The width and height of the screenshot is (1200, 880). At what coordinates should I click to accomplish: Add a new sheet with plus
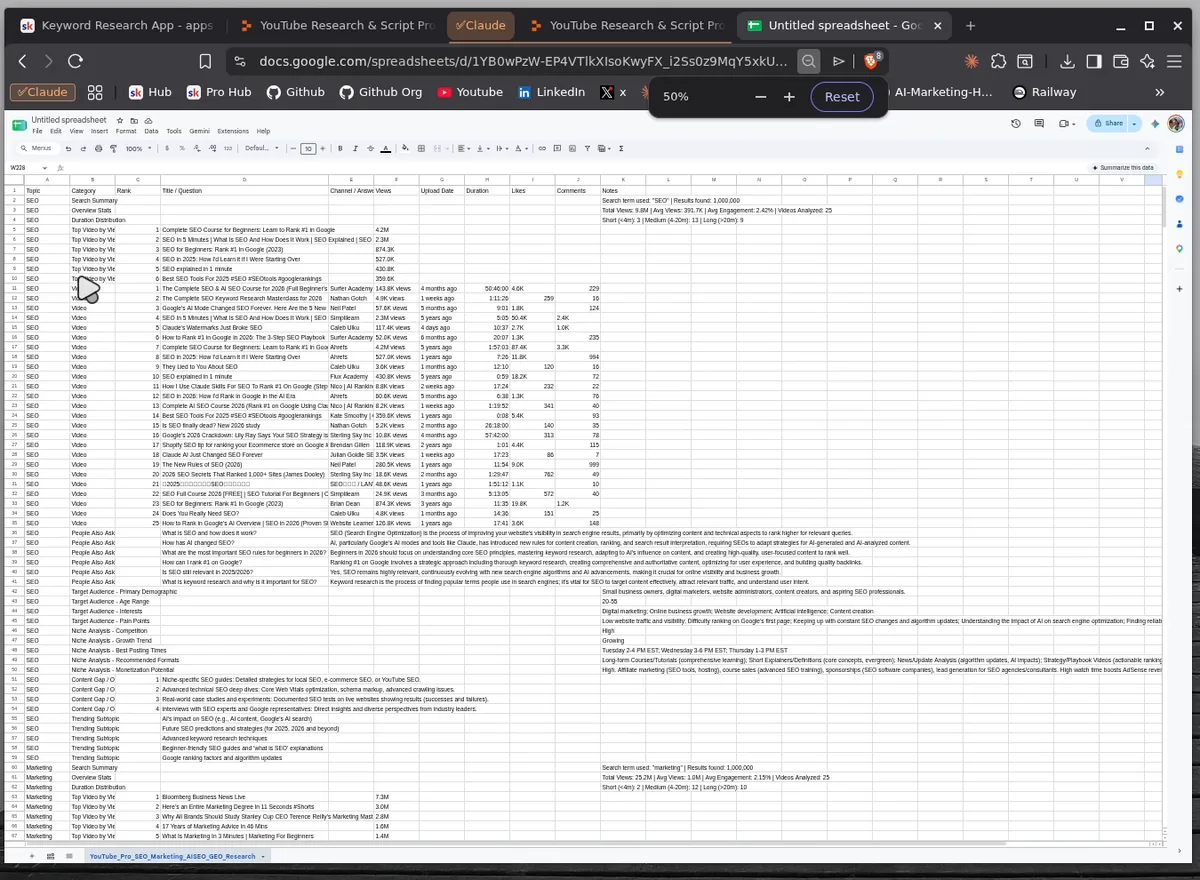(31, 856)
